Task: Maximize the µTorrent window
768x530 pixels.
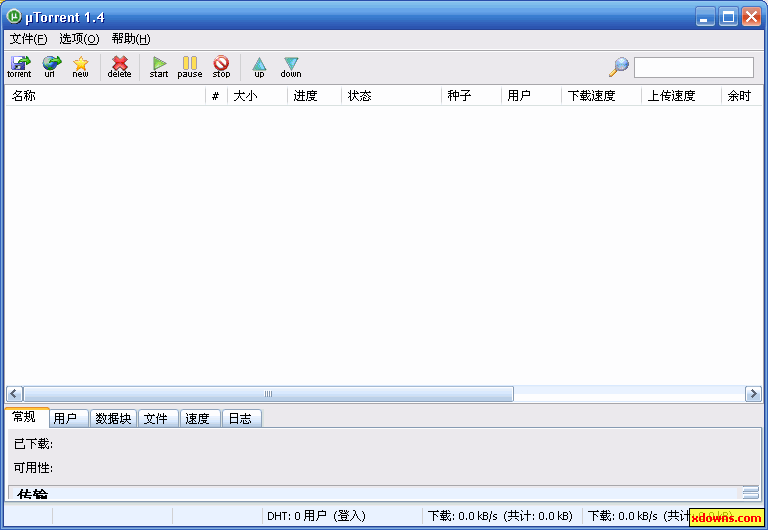Action: click(x=728, y=17)
